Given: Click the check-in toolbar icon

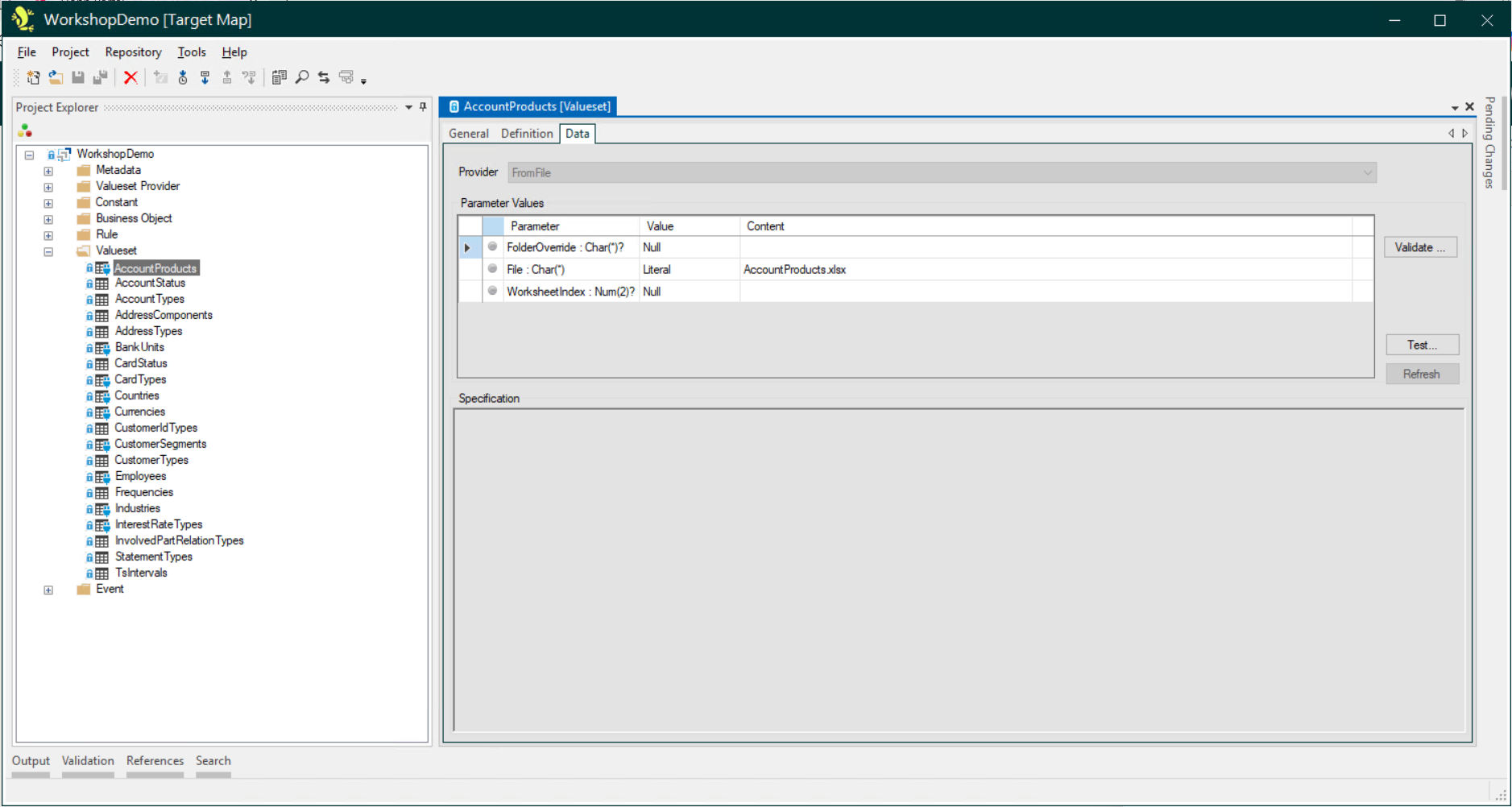Looking at the screenshot, I should click(228, 77).
